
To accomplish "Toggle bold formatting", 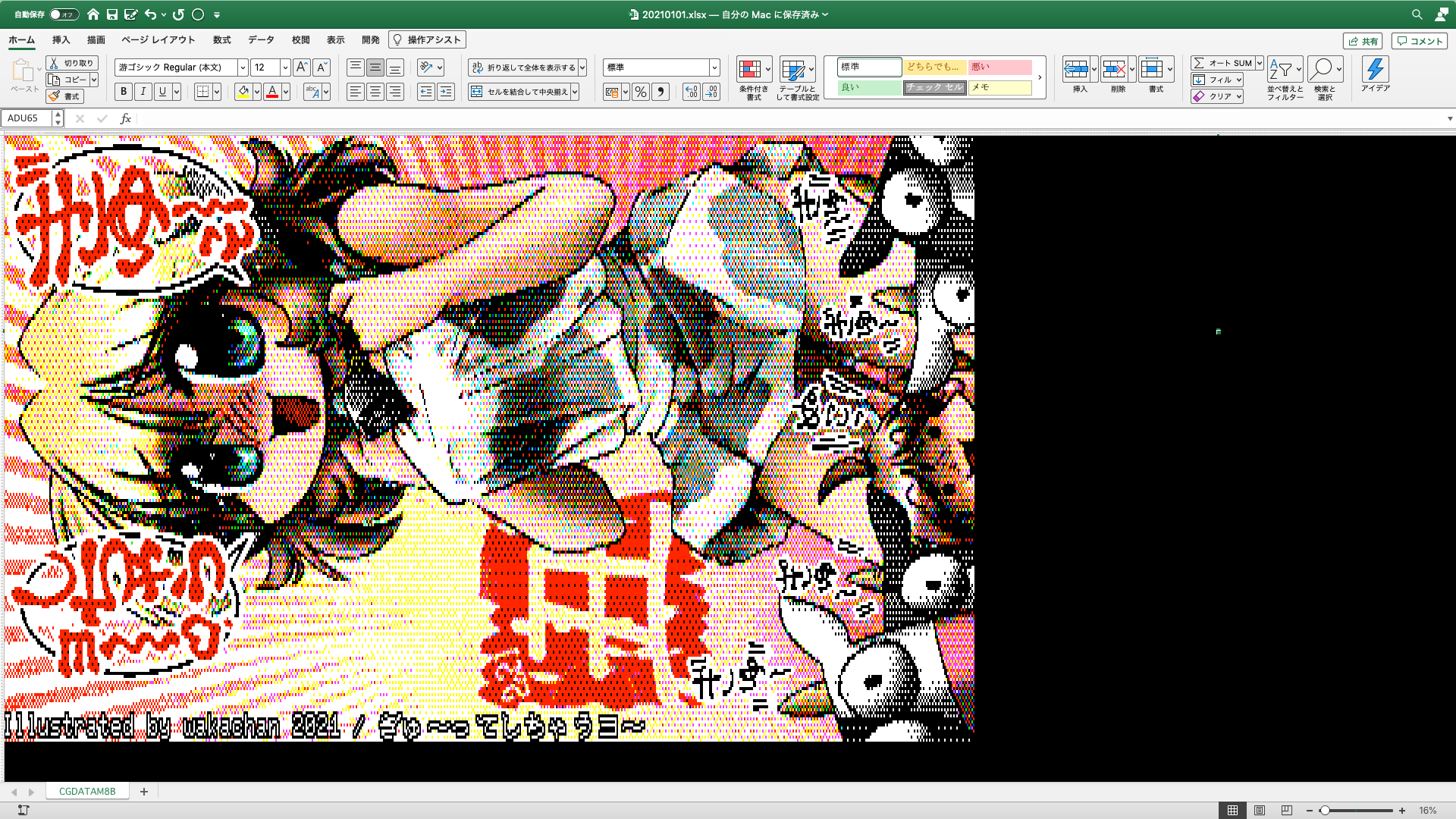I will pos(124,92).
